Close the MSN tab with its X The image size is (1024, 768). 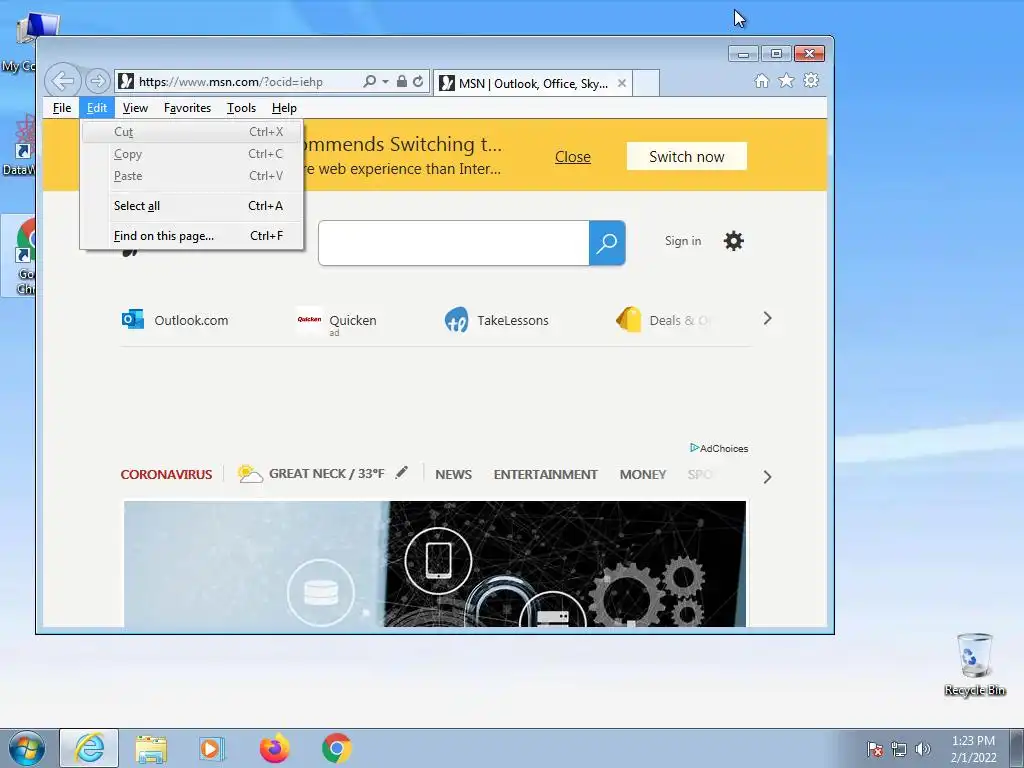pyautogui.click(x=622, y=83)
